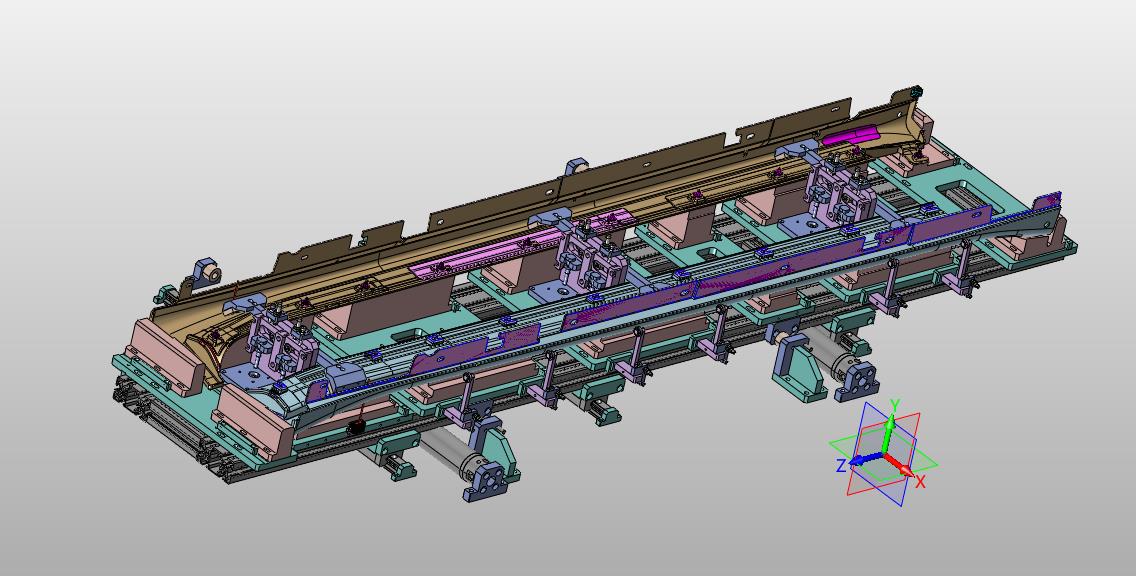The height and width of the screenshot is (576, 1136).
Task: Click the red X axis arrow of the triad
Action: tap(900, 466)
